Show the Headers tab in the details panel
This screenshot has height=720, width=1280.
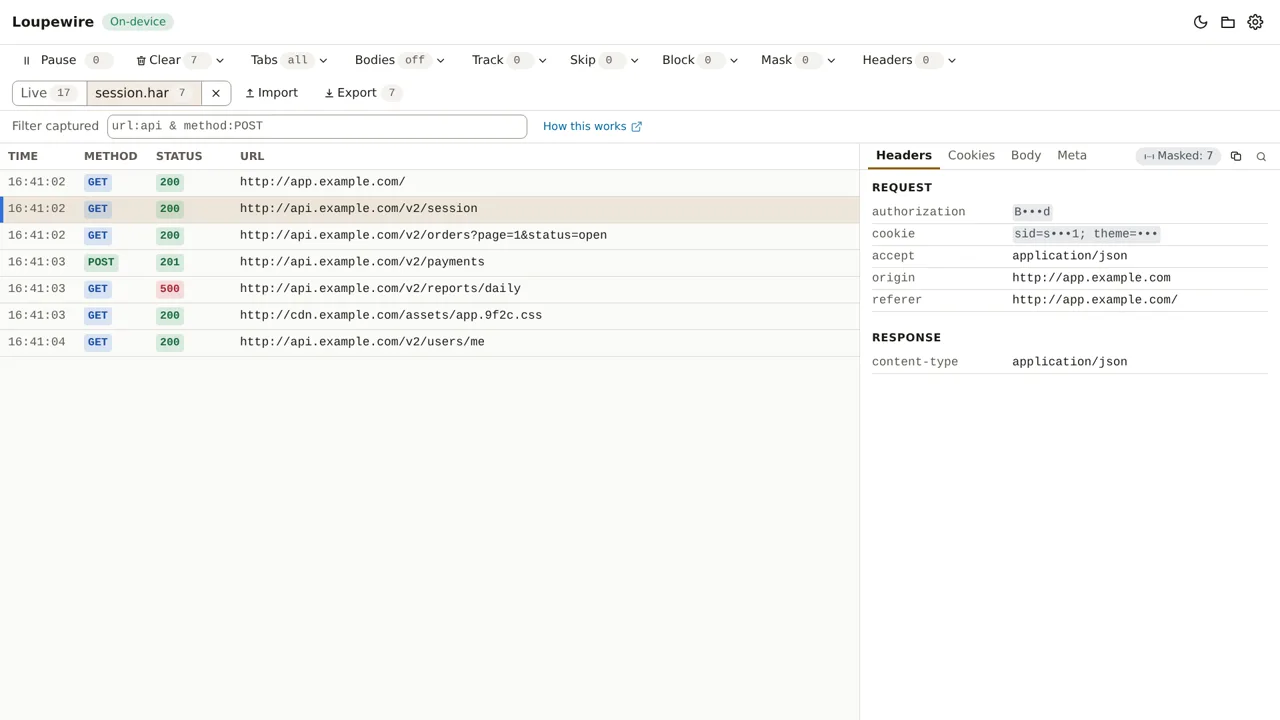tap(904, 156)
